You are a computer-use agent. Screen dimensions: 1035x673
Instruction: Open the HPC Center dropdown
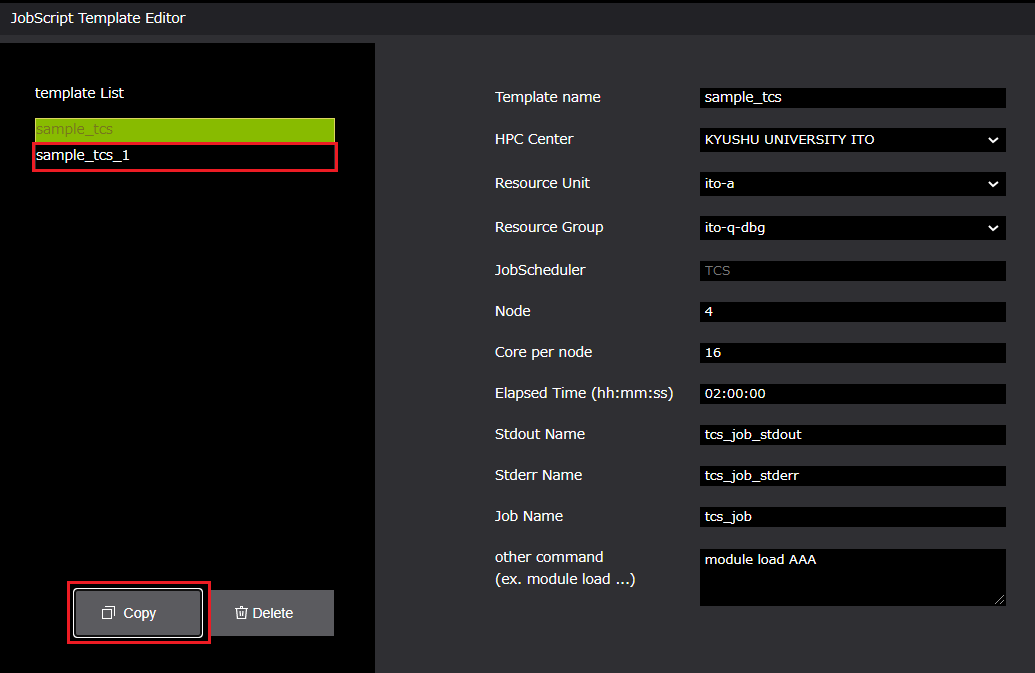852,140
